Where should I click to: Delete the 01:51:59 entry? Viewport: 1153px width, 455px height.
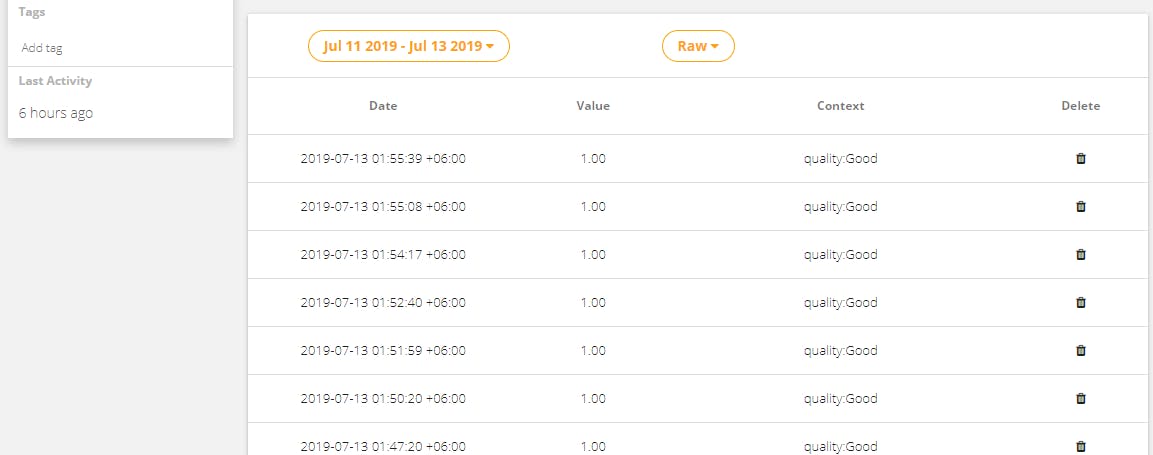(1080, 351)
